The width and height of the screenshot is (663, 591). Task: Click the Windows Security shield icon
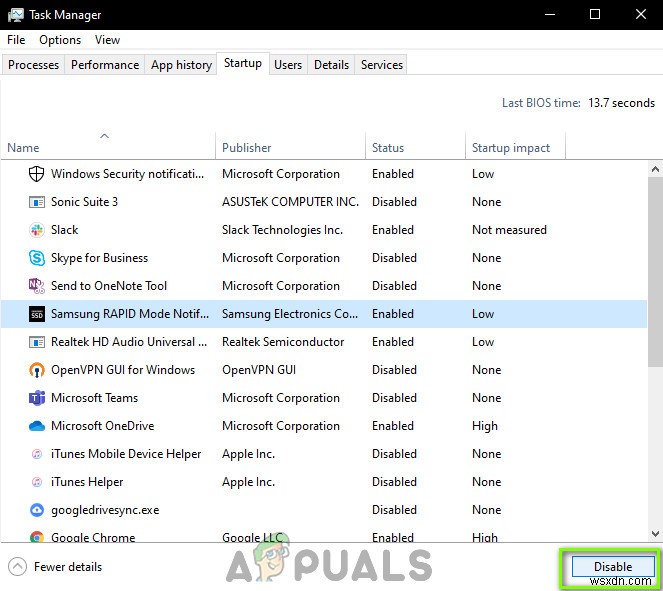(36, 174)
